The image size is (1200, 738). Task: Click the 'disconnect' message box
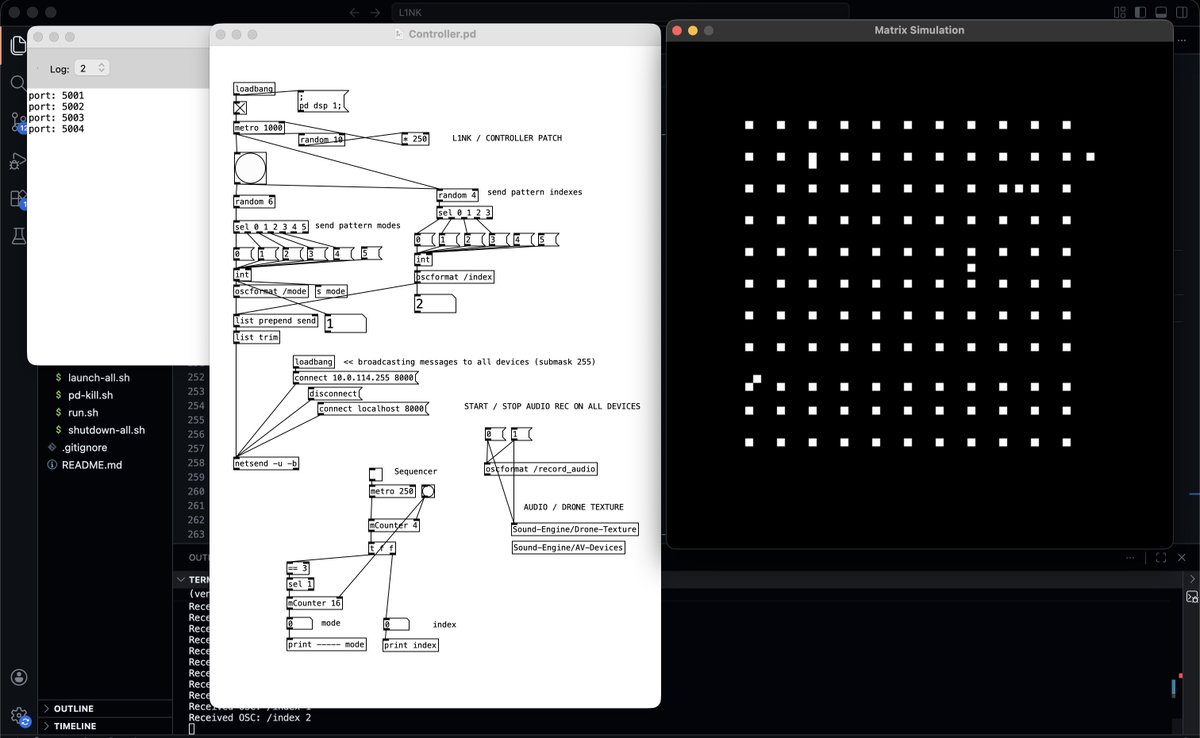[x=334, y=393]
